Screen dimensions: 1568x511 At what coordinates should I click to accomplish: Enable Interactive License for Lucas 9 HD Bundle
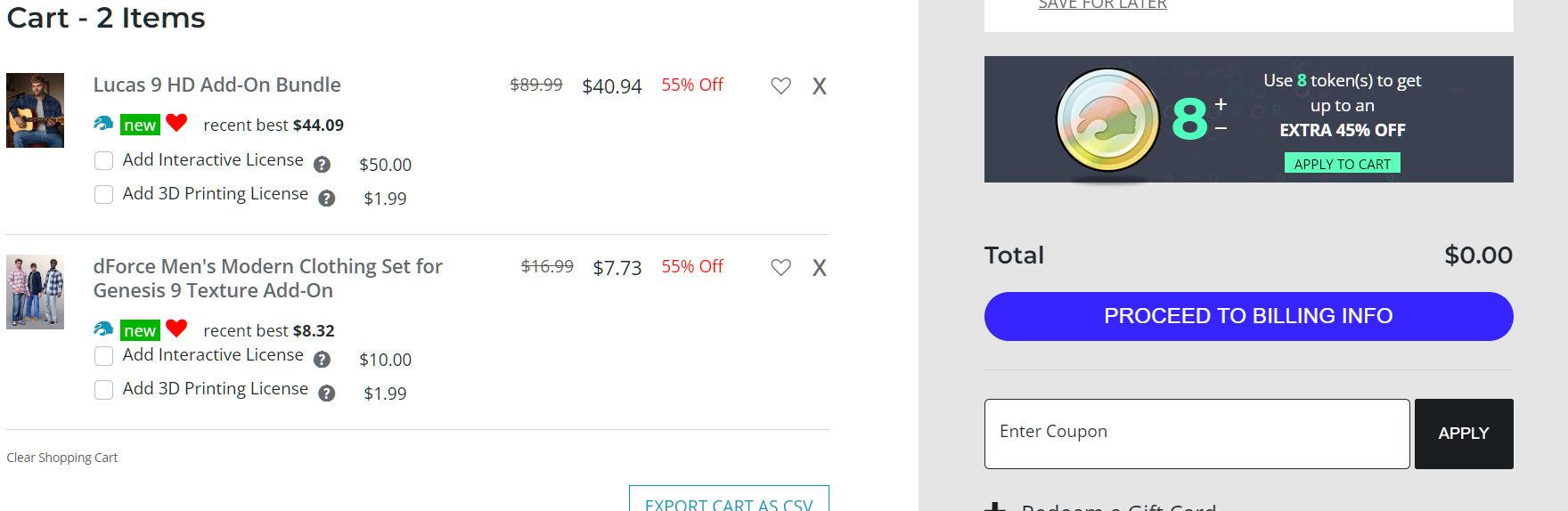[x=104, y=161]
